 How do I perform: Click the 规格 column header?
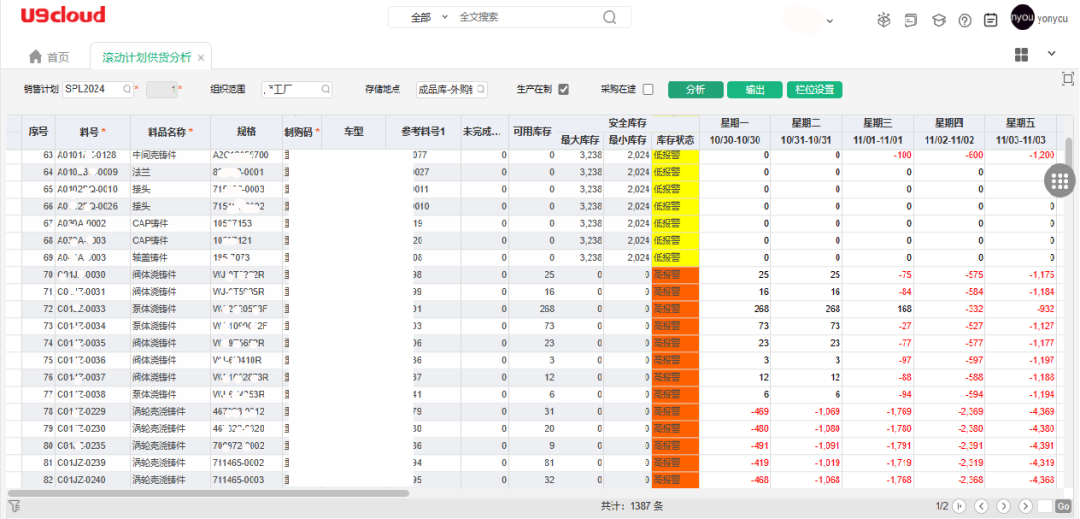246,131
